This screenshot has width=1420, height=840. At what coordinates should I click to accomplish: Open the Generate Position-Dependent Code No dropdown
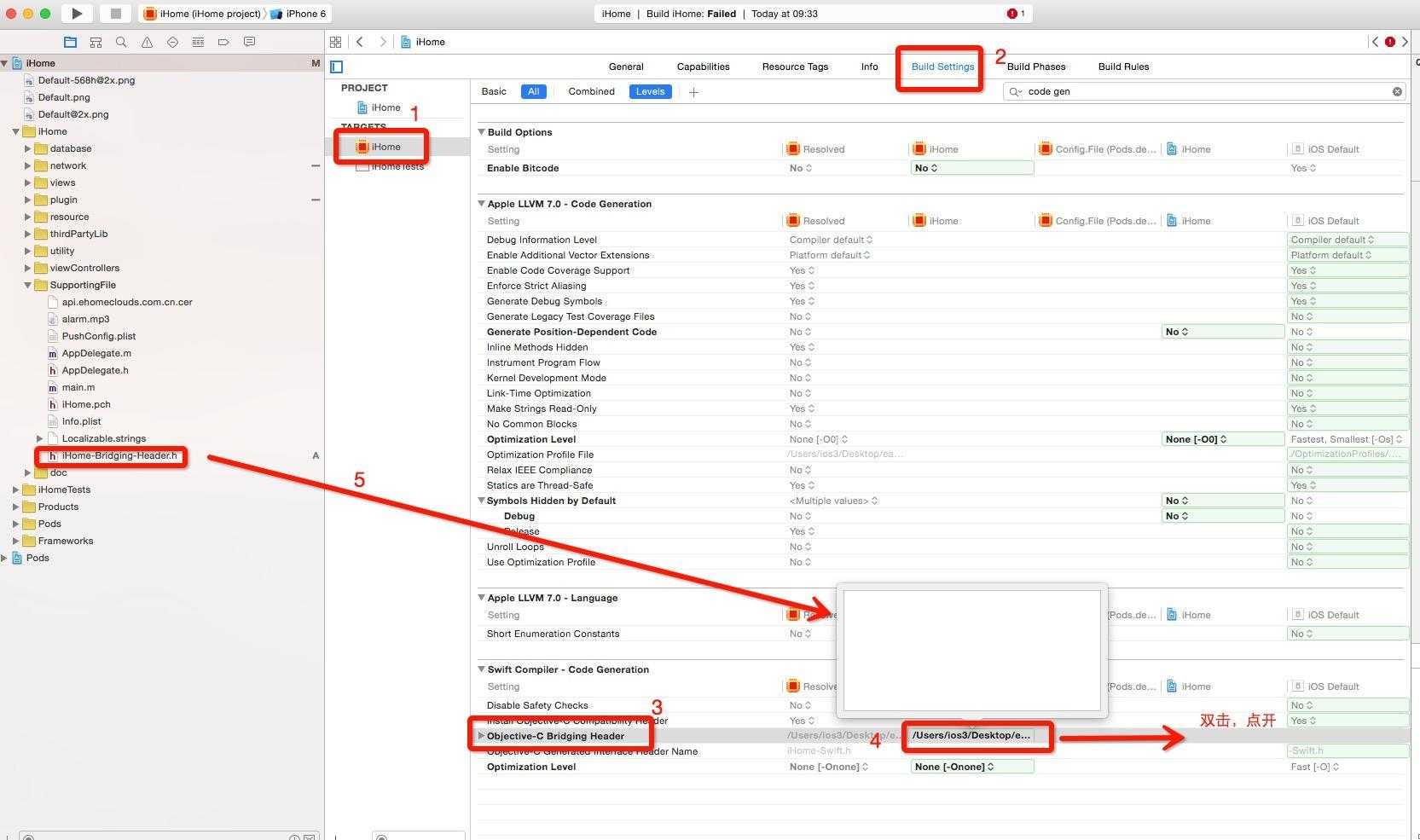pyautogui.click(x=1222, y=332)
